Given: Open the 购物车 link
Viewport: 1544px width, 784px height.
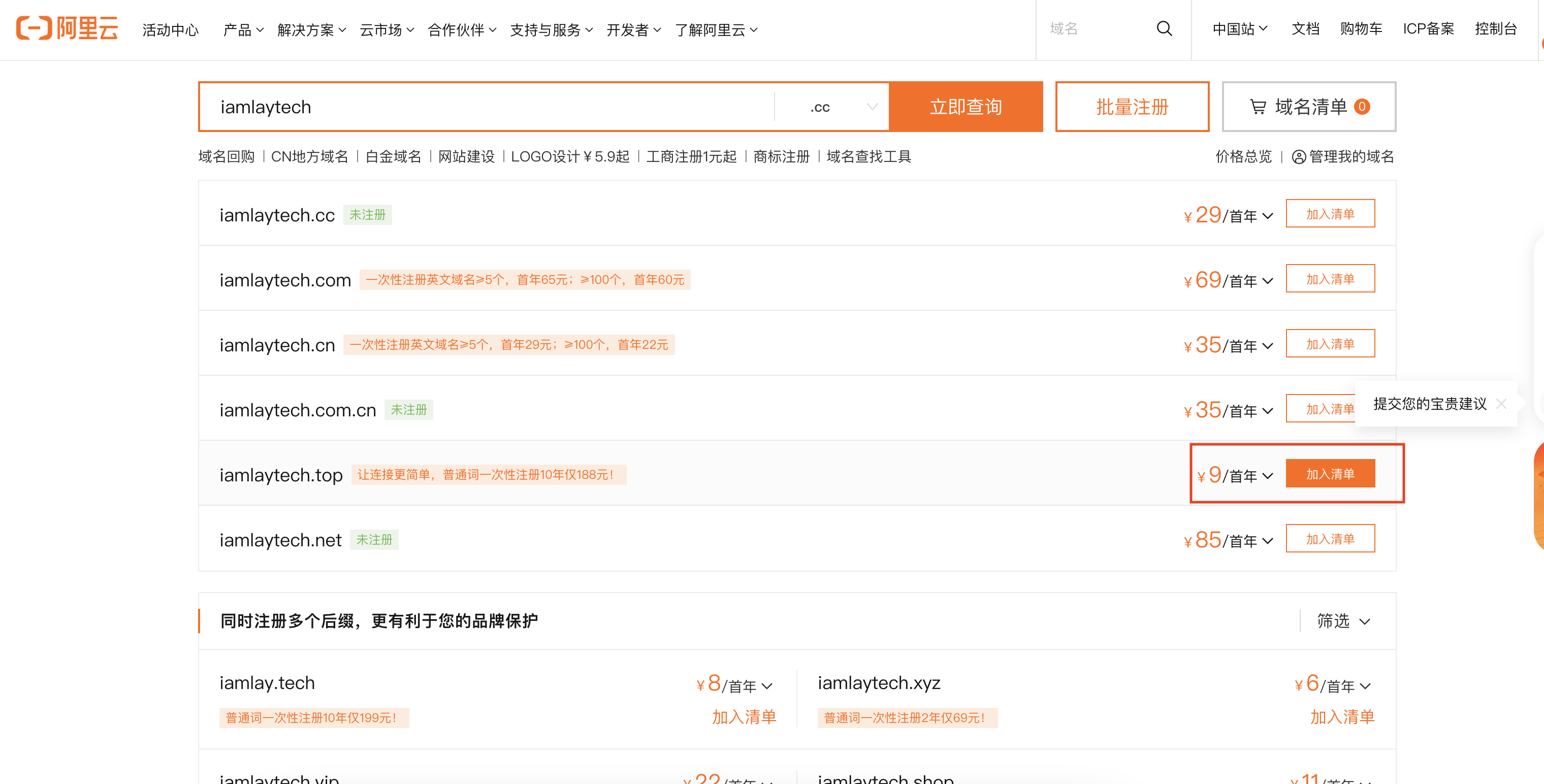Looking at the screenshot, I should pos(1361,28).
